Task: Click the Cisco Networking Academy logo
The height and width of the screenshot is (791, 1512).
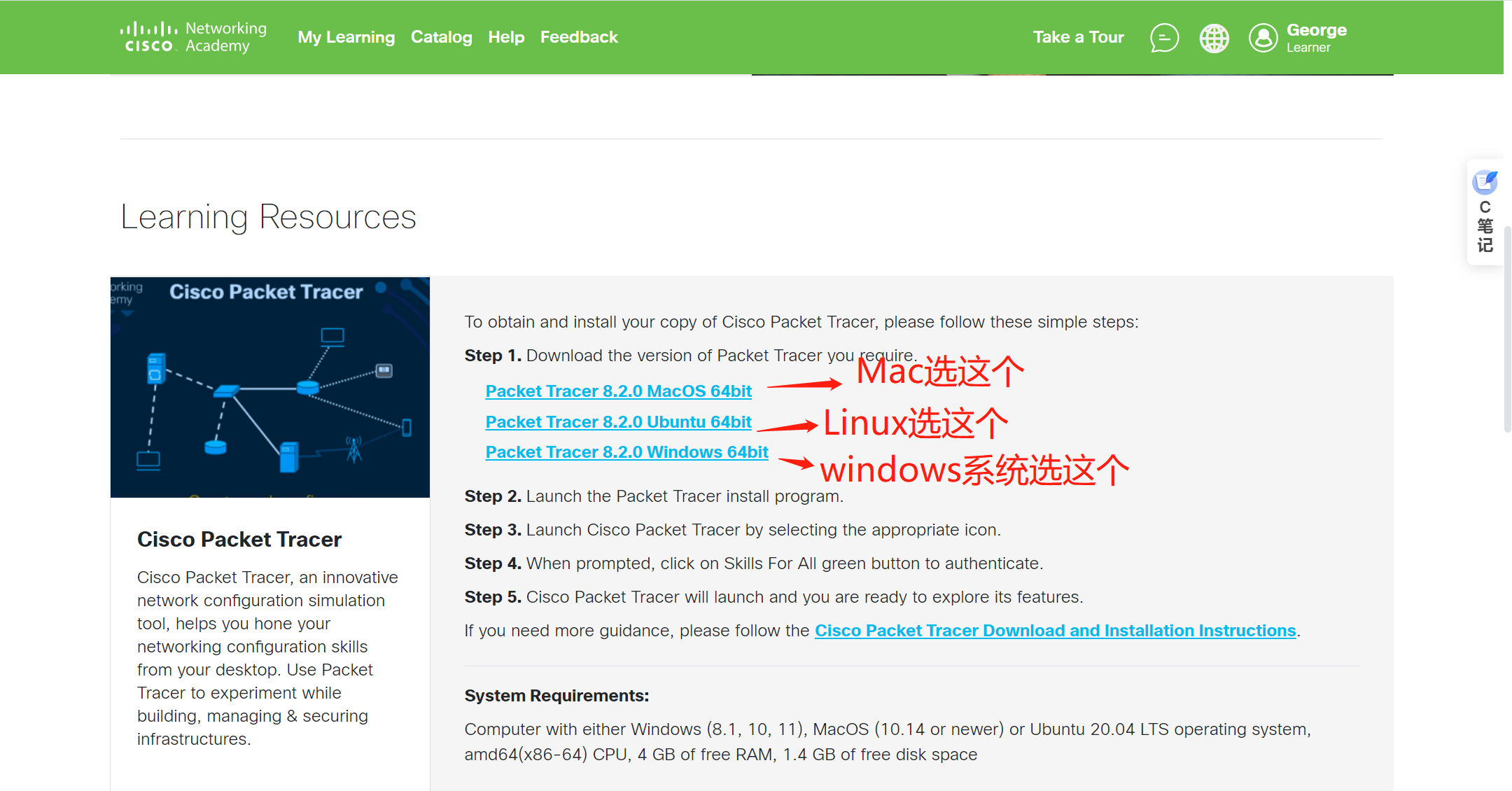Action: (x=193, y=37)
